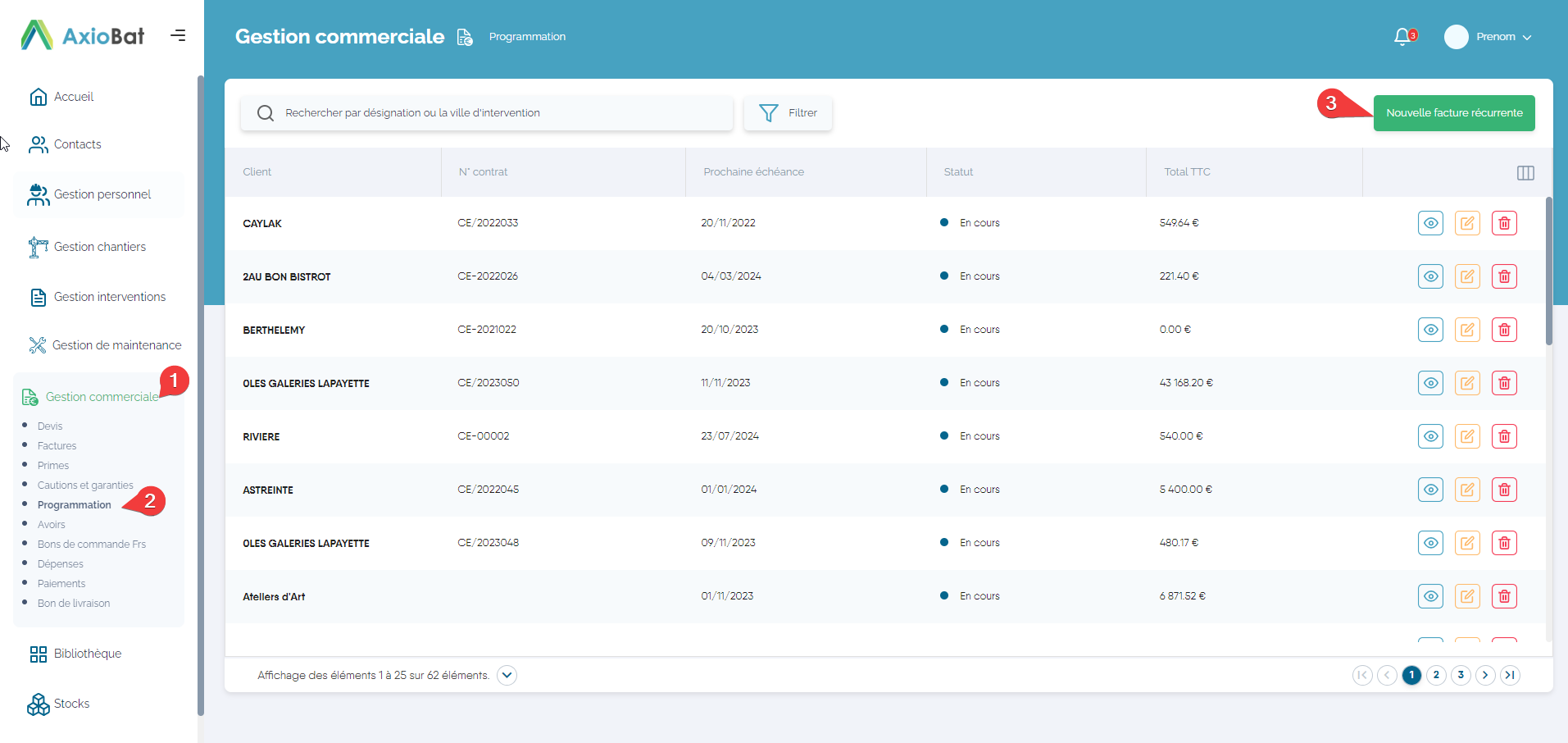Click the trash icon for the ASTREINTE row
The image size is (1568, 743).
pos(1504,490)
